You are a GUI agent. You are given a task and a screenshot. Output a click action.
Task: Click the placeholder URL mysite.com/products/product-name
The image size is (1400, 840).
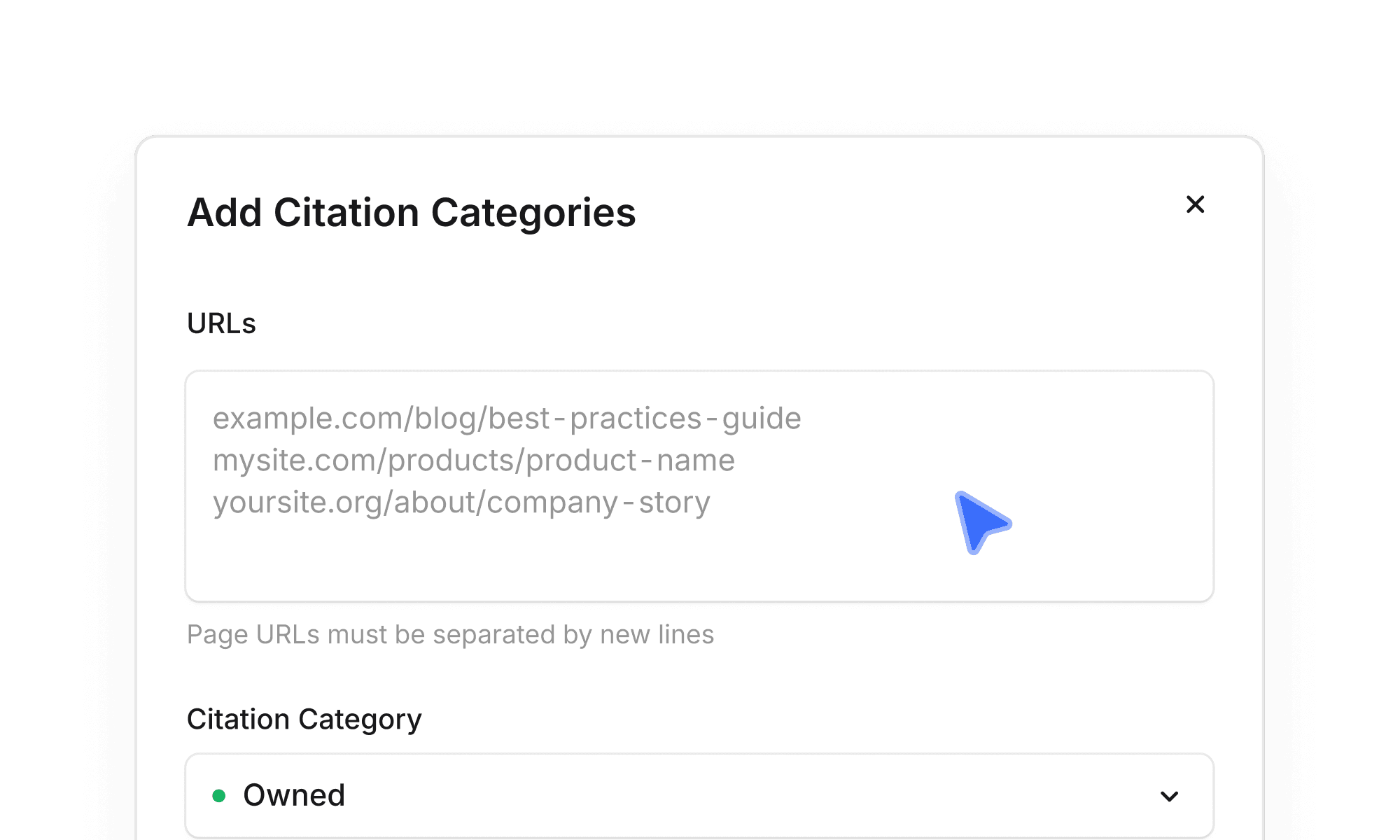(x=475, y=460)
